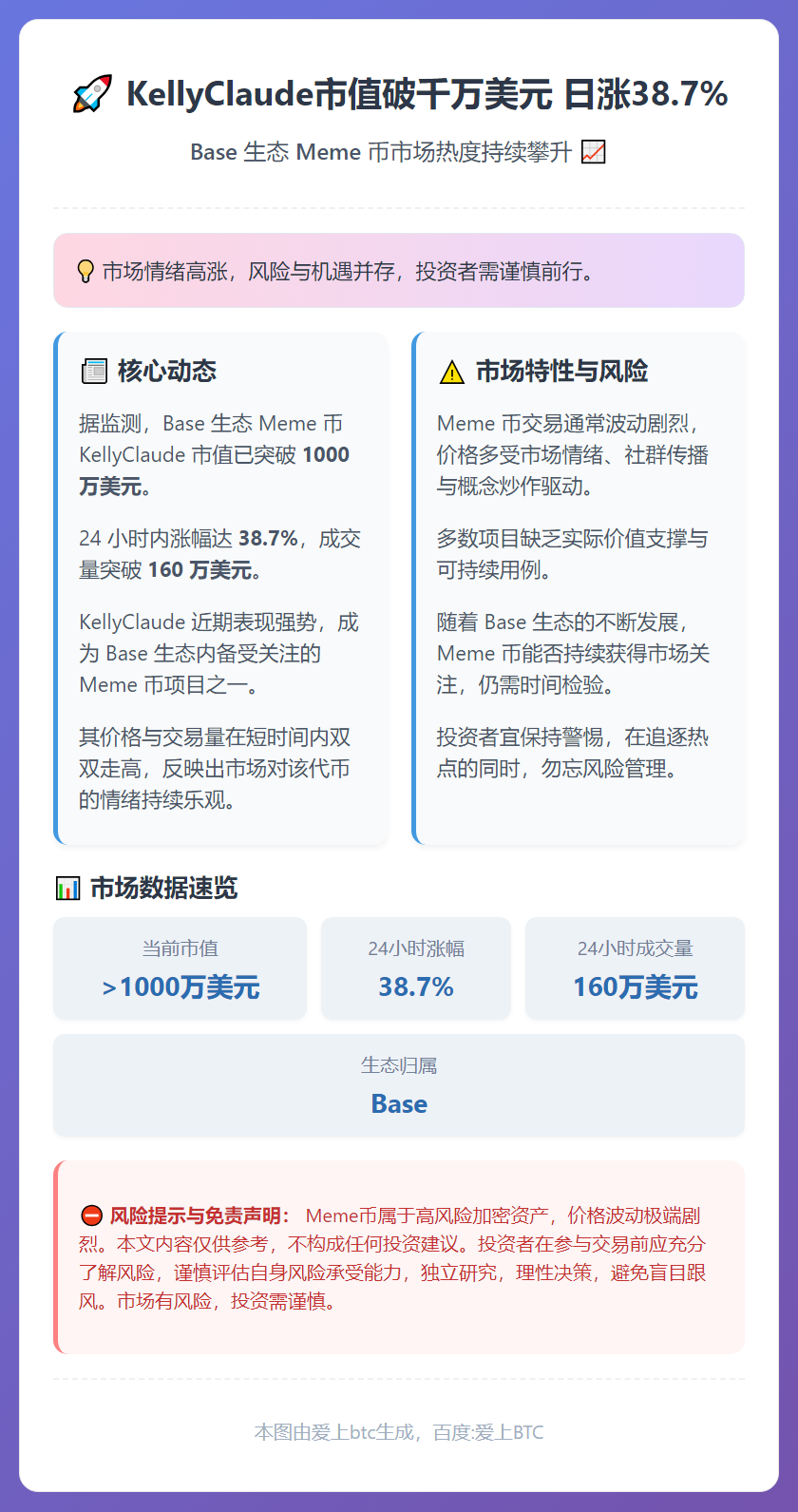Click the paragraph 其价格与交易量在短时间内双双走高
Screen dimensions: 798x1512
click(215, 769)
